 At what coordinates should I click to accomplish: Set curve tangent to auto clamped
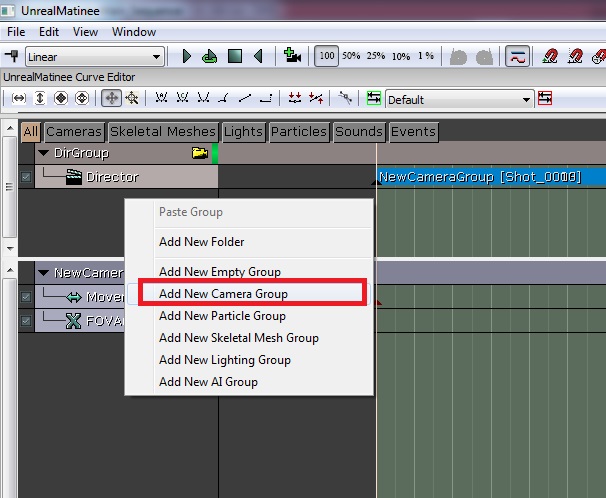tap(182, 98)
